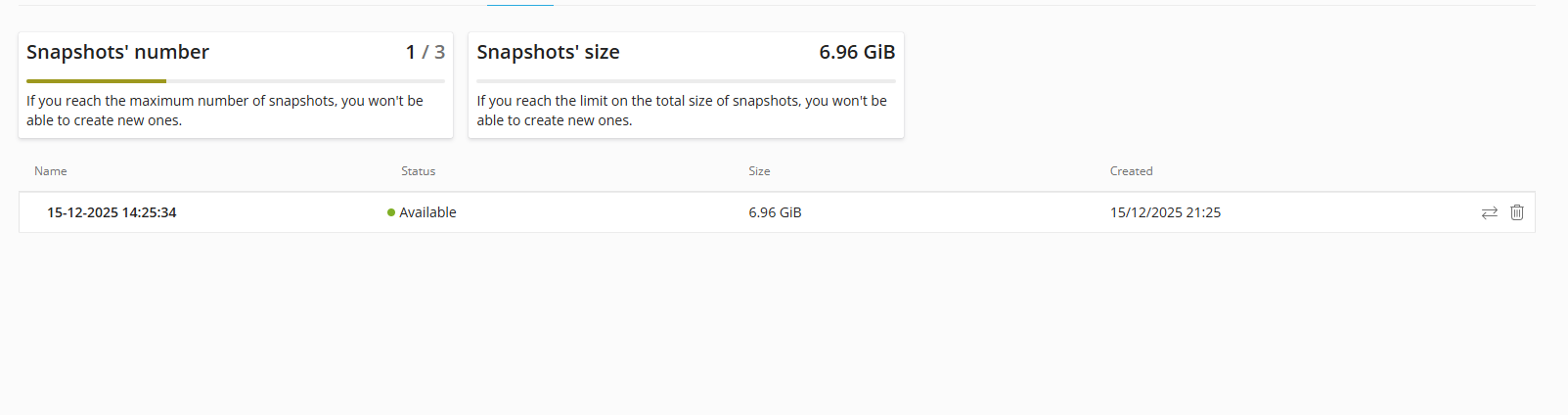Click the 6.96 GiB size cell in row
This screenshot has height=415, width=1568.
coord(775,212)
